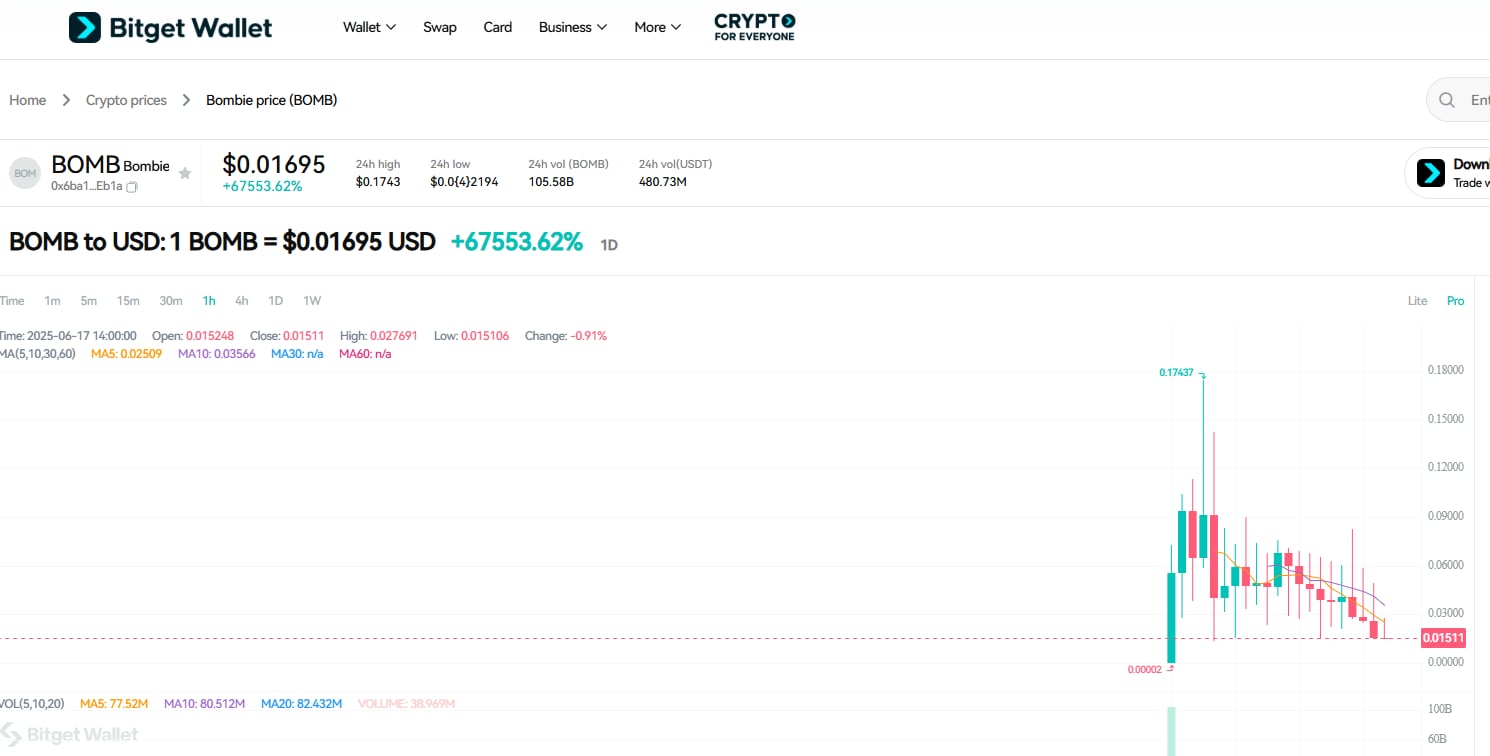
Task: Go to Crypto prices via breadcrumb
Action: [126, 99]
